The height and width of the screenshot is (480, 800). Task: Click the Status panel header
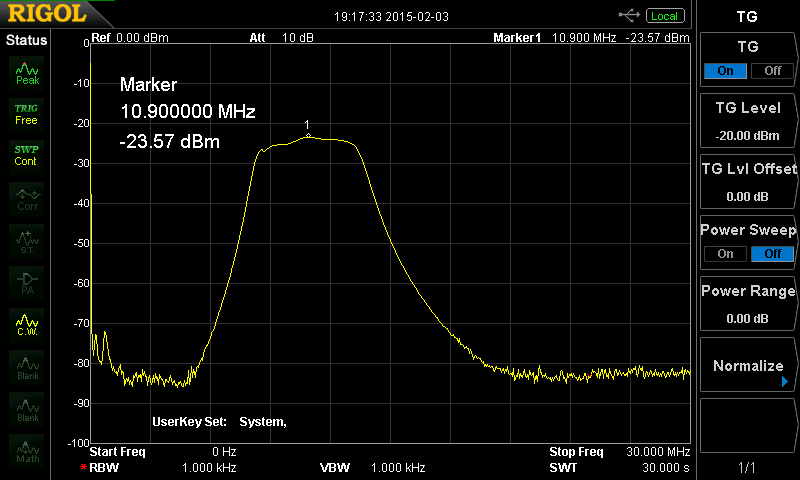[x=26, y=40]
